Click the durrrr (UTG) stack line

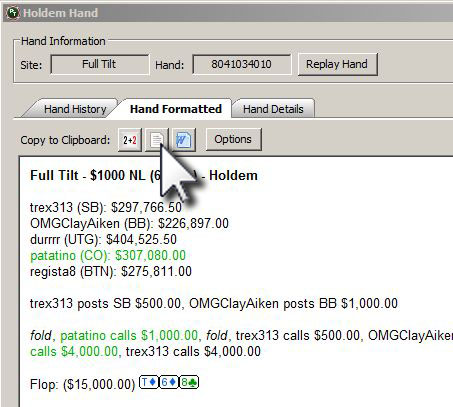click(x=103, y=240)
